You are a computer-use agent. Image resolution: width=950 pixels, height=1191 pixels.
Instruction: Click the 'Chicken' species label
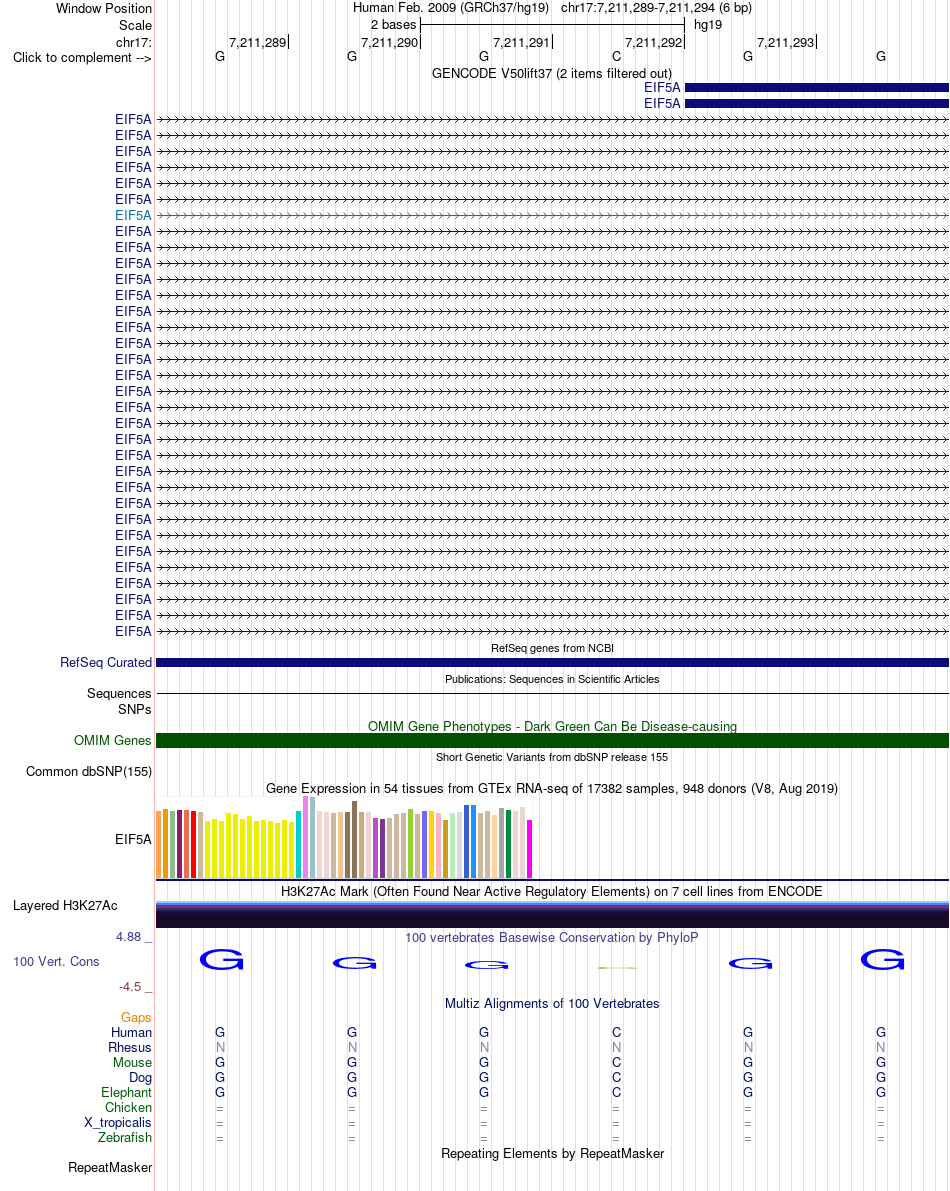(128, 1107)
